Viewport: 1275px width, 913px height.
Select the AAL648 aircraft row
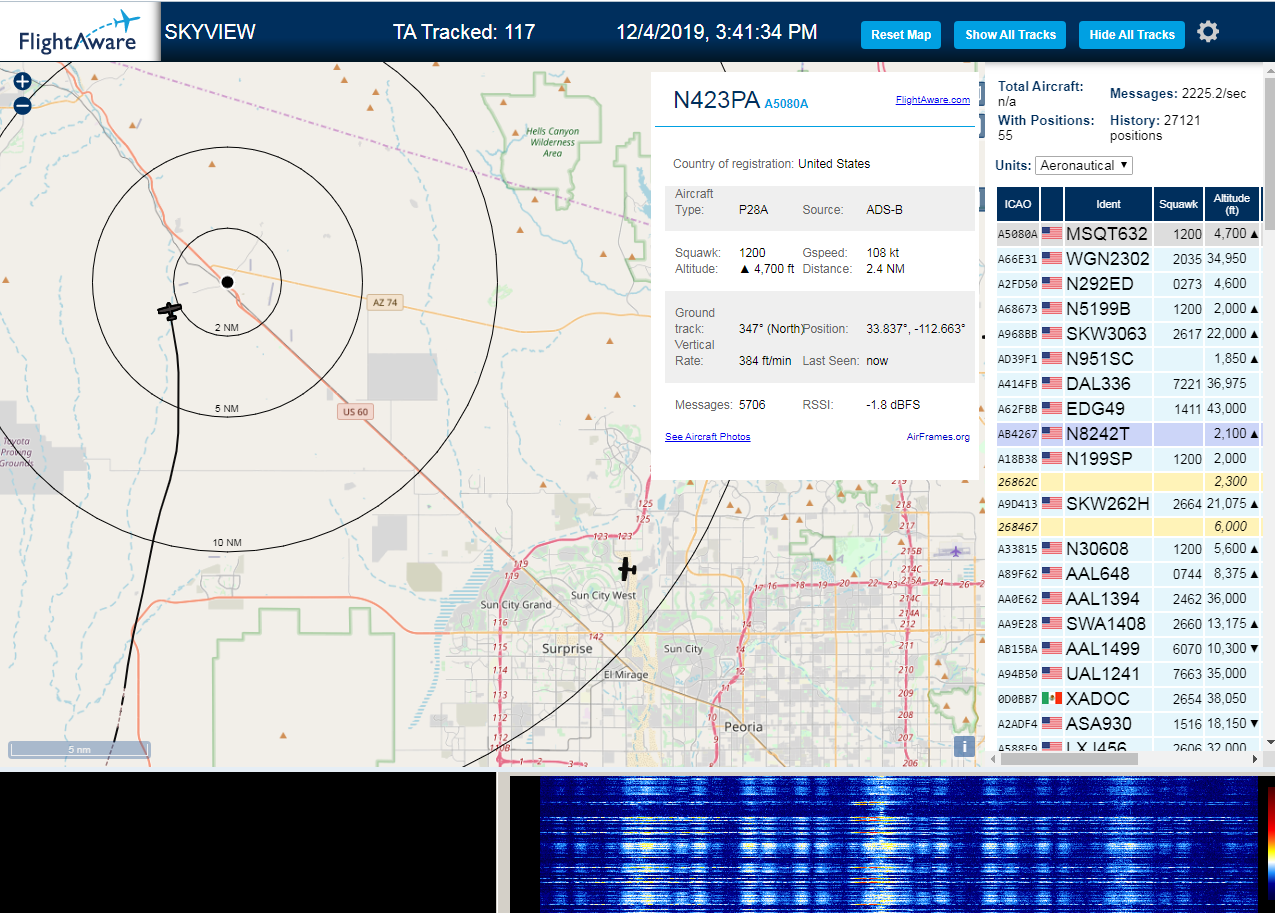(1128, 573)
